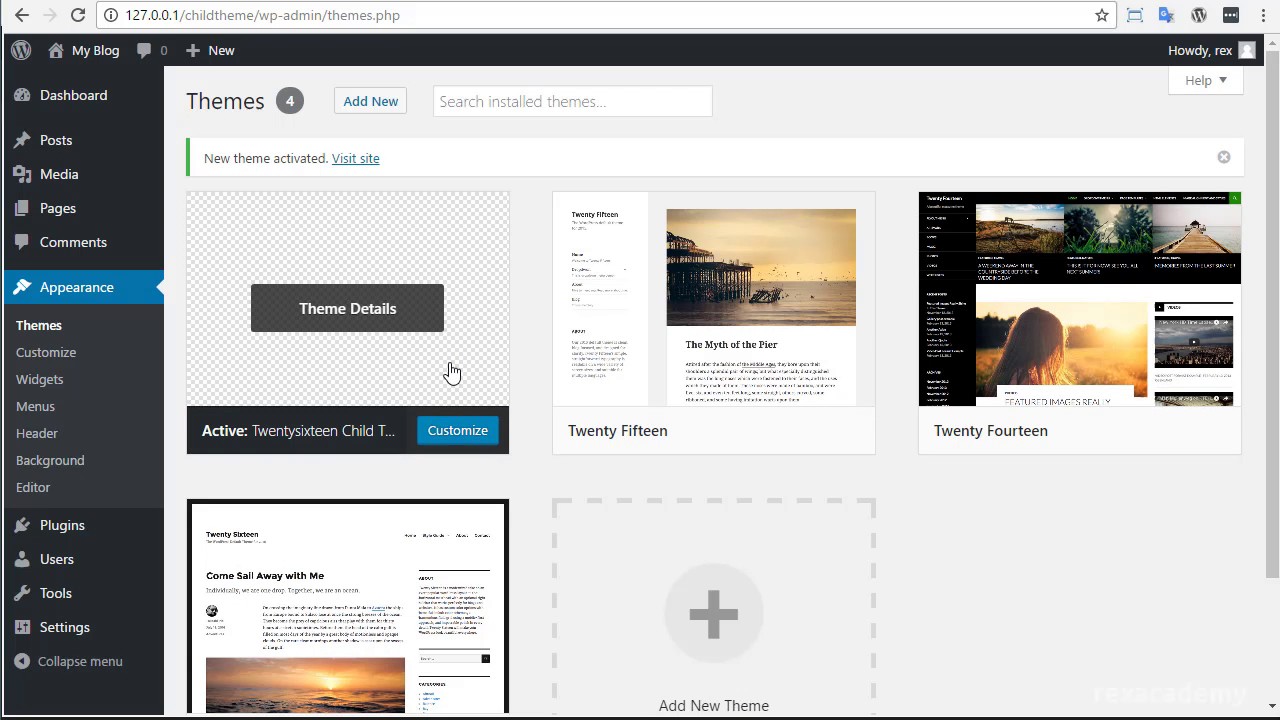The height and width of the screenshot is (720, 1280).
Task: Click the Settings sliders icon
Action: point(22,627)
